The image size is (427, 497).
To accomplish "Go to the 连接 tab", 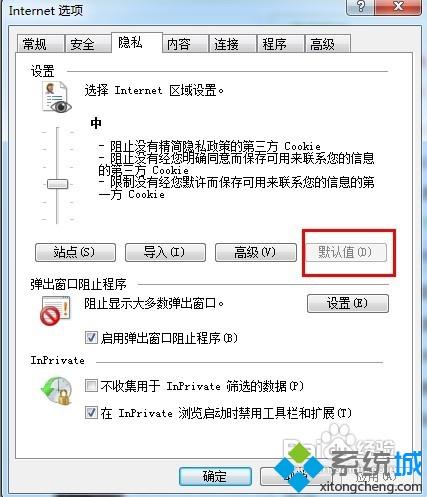I will click(x=232, y=44).
